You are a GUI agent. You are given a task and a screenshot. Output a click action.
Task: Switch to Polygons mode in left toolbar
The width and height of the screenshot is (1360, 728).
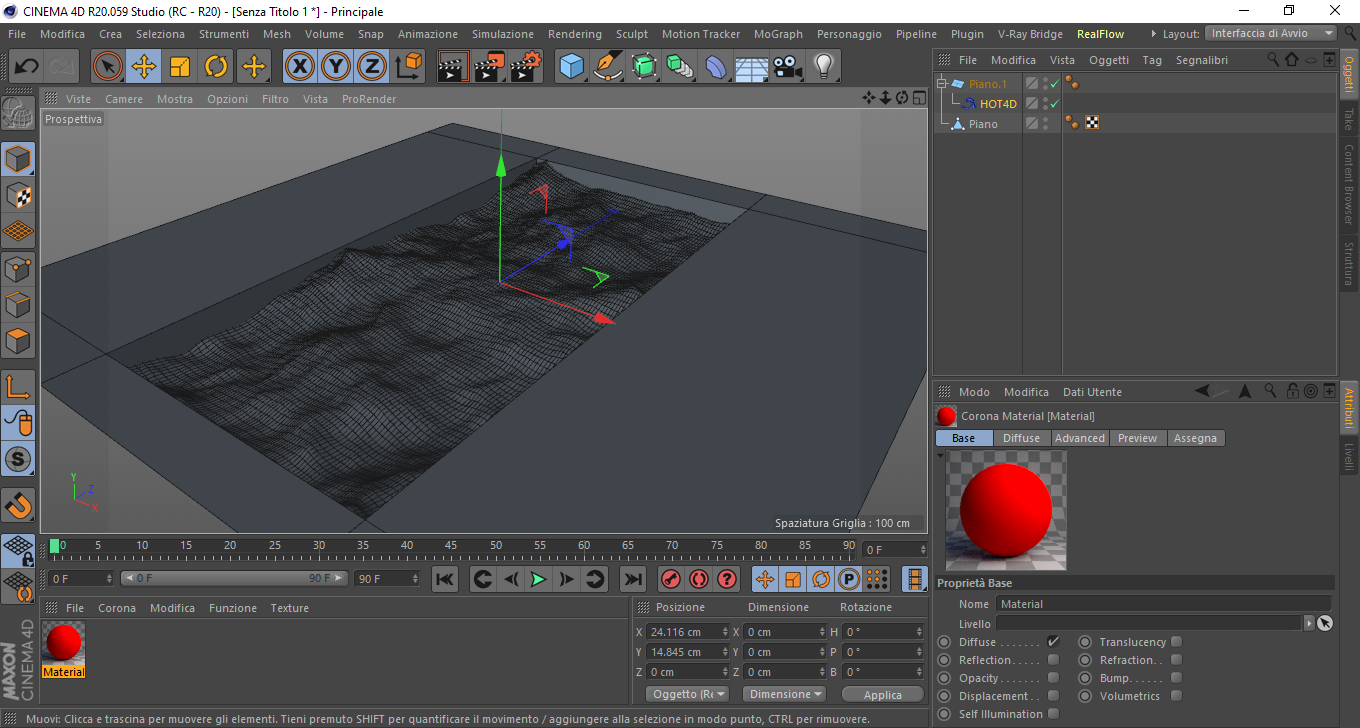(18, 341)
